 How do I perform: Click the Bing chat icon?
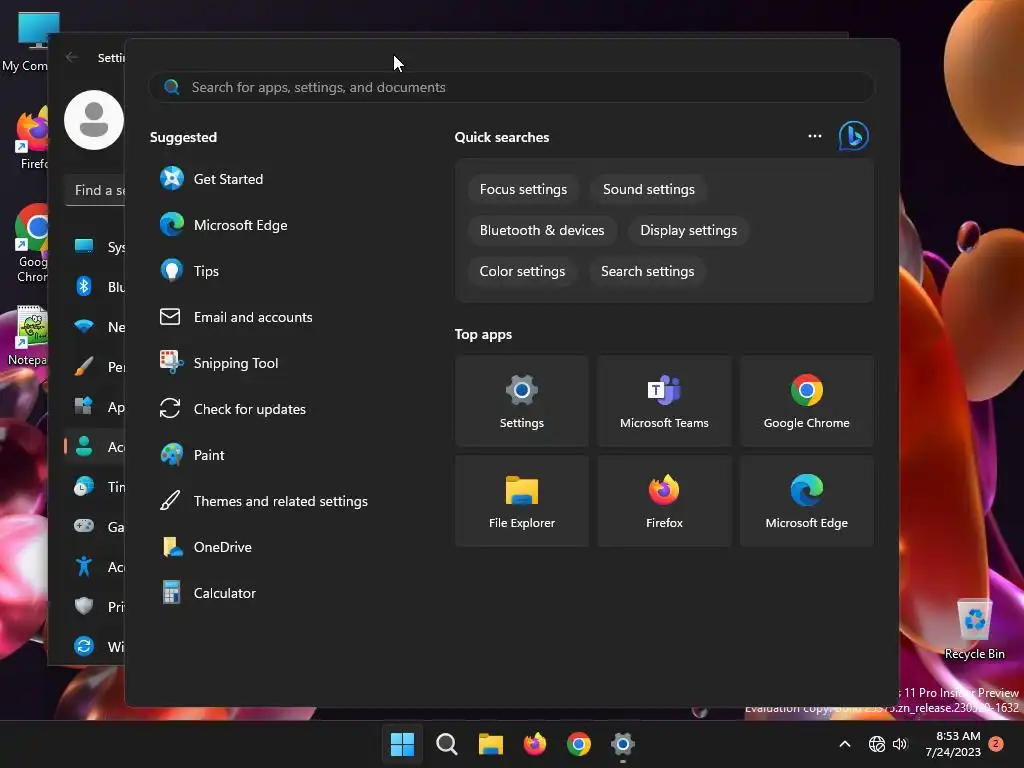(x=853, y=136)
